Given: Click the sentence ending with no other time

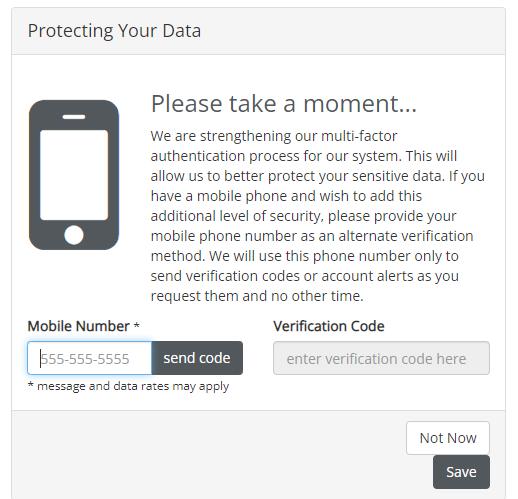Looking at the screenshot, I should [305, 276].
